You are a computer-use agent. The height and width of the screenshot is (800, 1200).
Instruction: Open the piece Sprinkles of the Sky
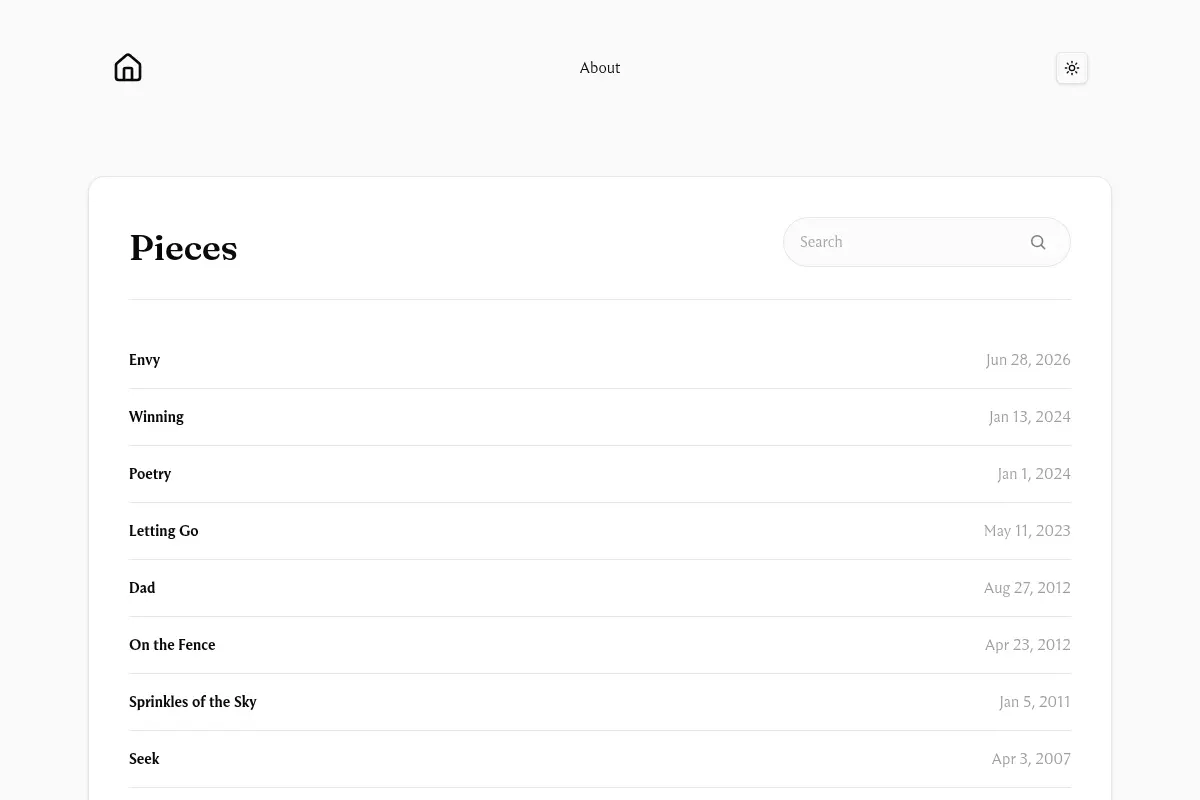193,702
